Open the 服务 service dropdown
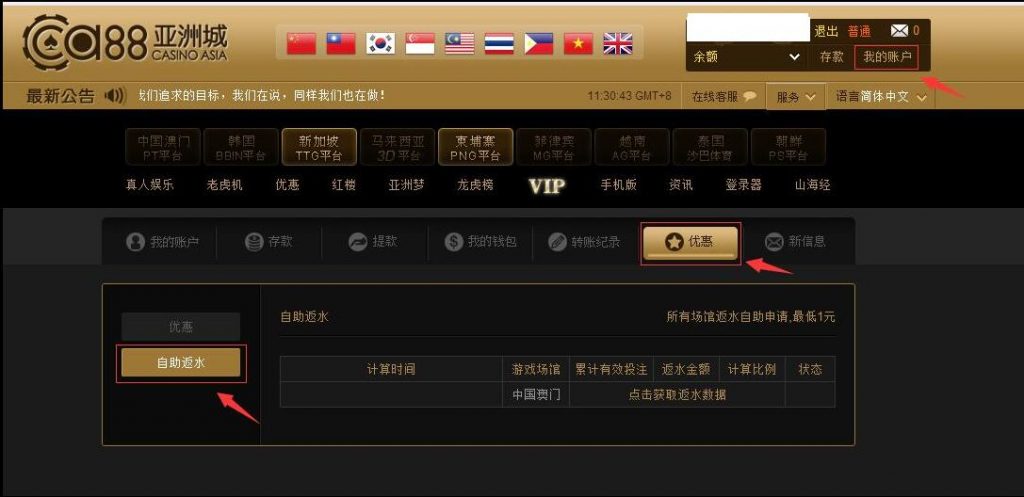This screenshot has height=497, width=1024. pos(795,97)
